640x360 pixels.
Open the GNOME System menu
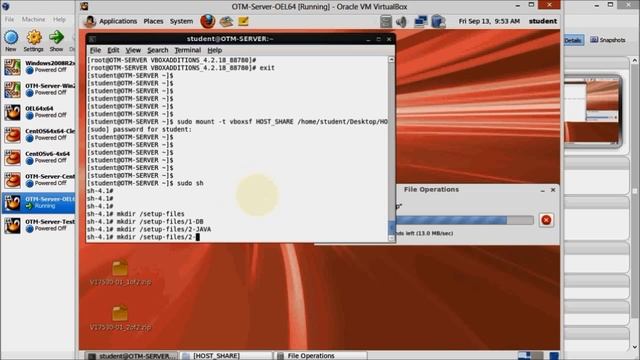[181, 21]
